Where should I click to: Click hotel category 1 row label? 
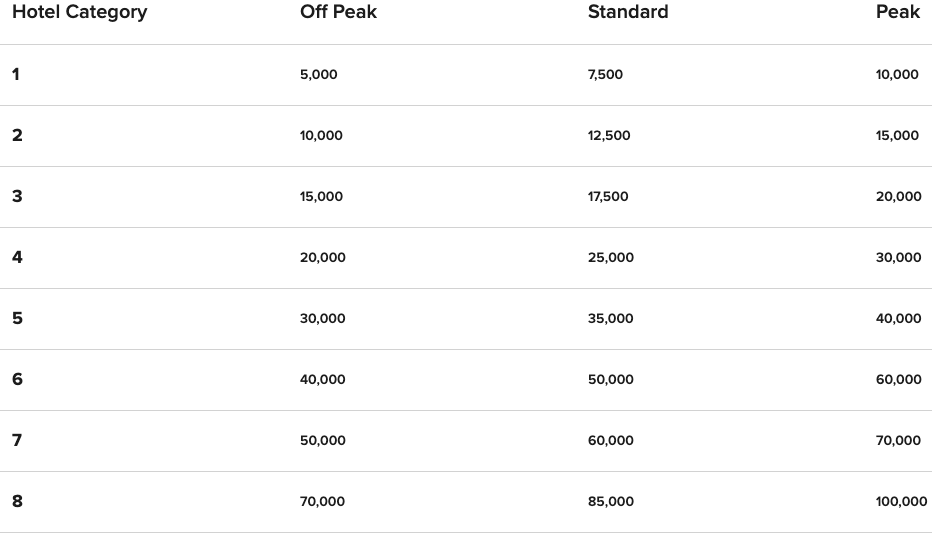(x=16, y=74)
